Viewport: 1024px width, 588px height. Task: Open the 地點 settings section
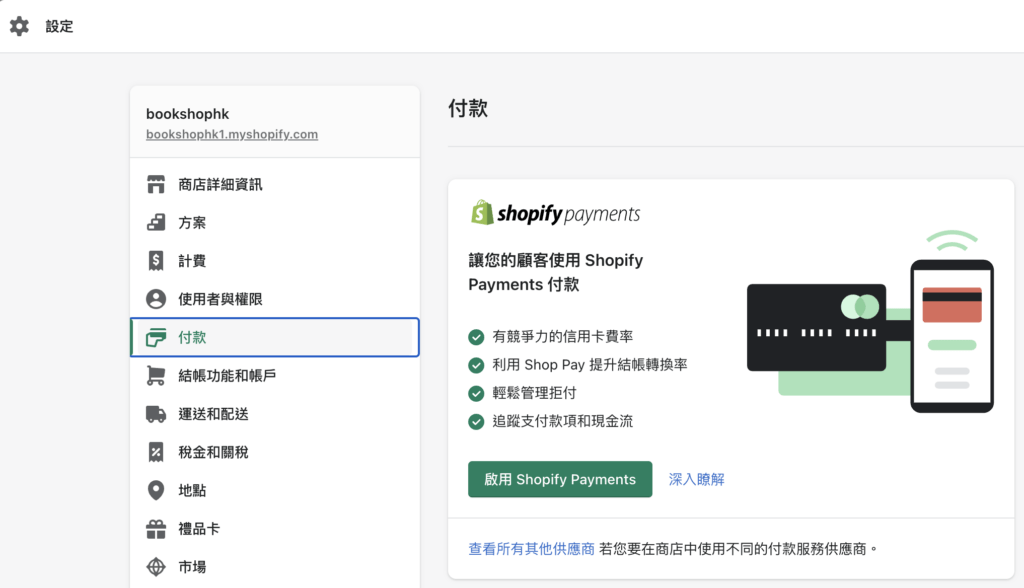point(275,490)
